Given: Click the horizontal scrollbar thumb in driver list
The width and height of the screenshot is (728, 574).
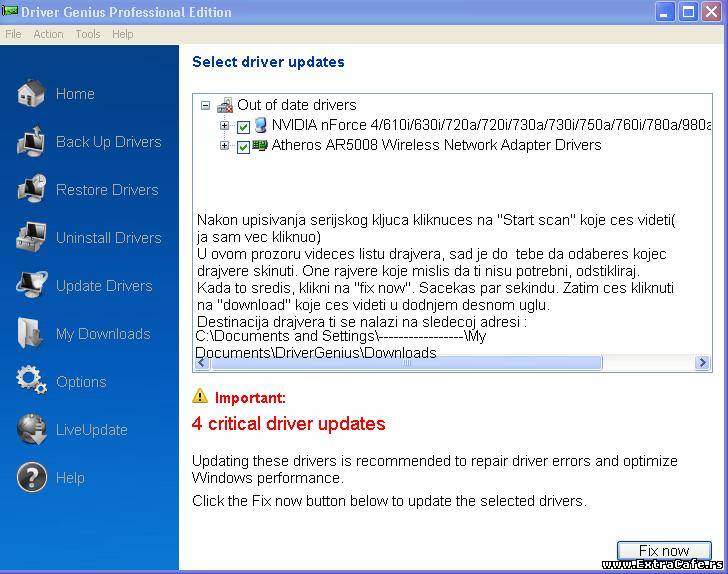Looking at the screenshot, I should click(x=405, y=364).
